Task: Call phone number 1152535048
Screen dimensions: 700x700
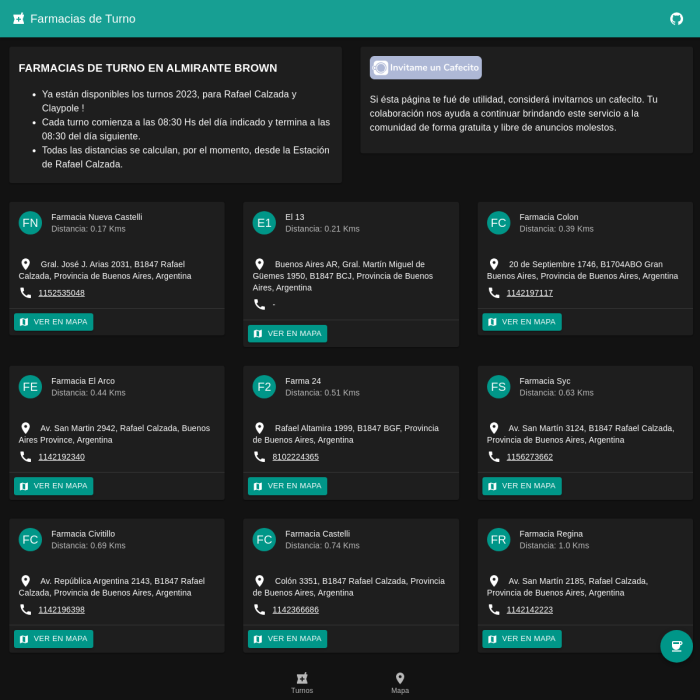Action: (62, 293)
